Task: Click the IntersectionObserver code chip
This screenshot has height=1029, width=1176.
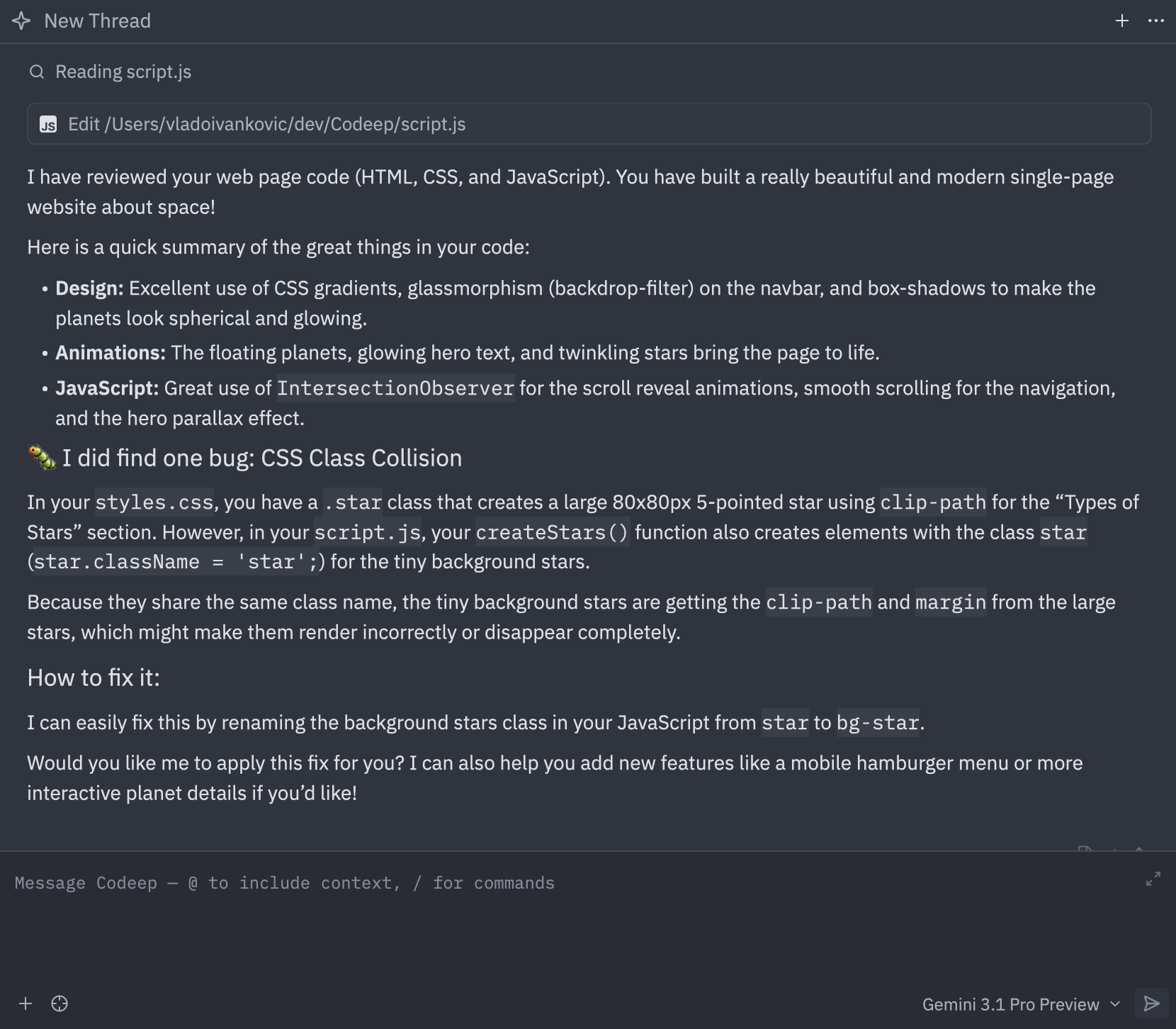Action: point(395,388)
